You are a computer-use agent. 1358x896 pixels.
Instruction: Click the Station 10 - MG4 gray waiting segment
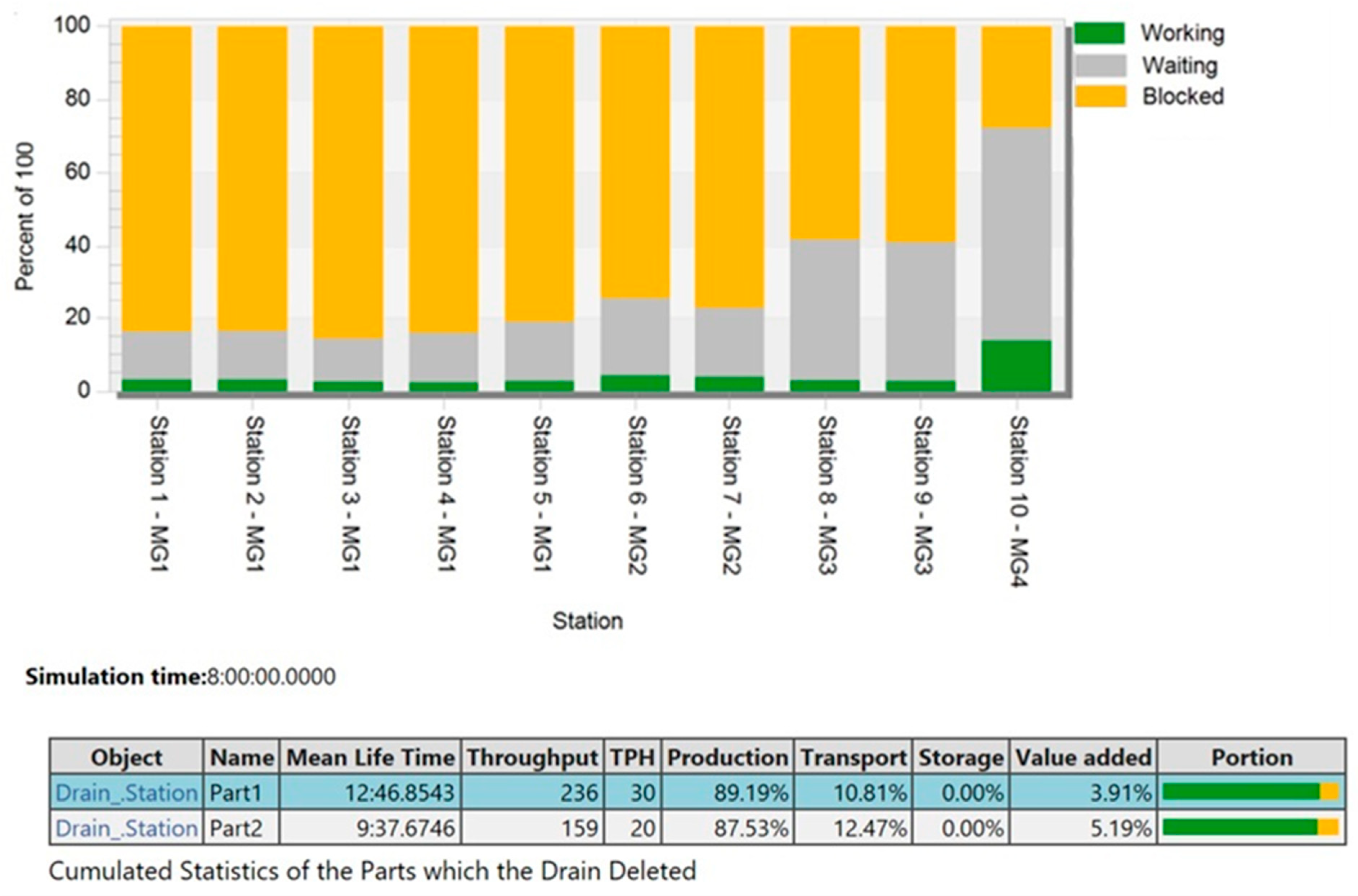[1016, 234]
